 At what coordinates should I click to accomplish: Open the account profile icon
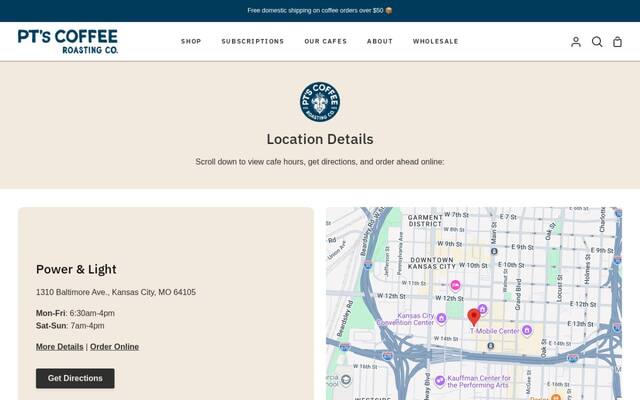[x=576, y=42]
